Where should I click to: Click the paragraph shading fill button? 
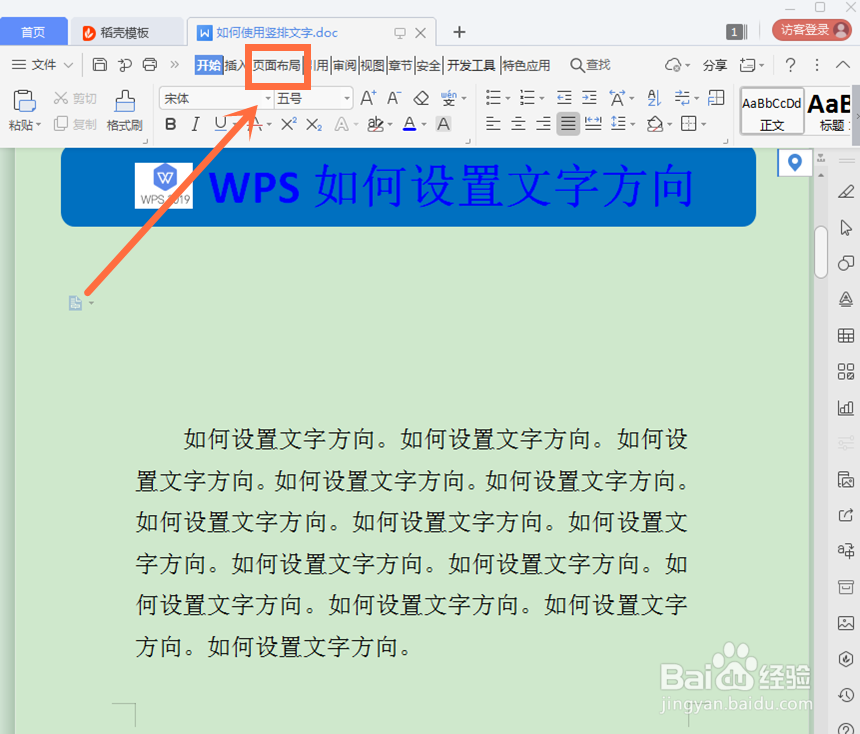(x=654, y=124)
